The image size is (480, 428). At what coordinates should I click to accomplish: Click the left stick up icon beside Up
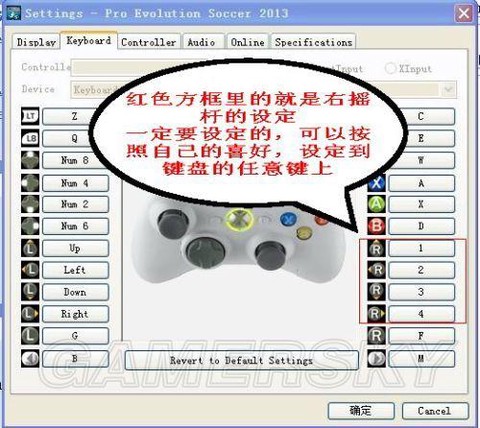[x=30, y=248]
